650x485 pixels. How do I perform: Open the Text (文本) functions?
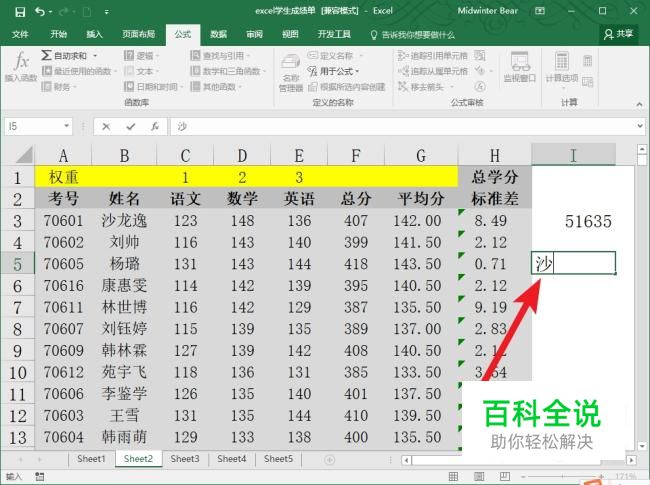pyautogui.click(x=141, y=71)
